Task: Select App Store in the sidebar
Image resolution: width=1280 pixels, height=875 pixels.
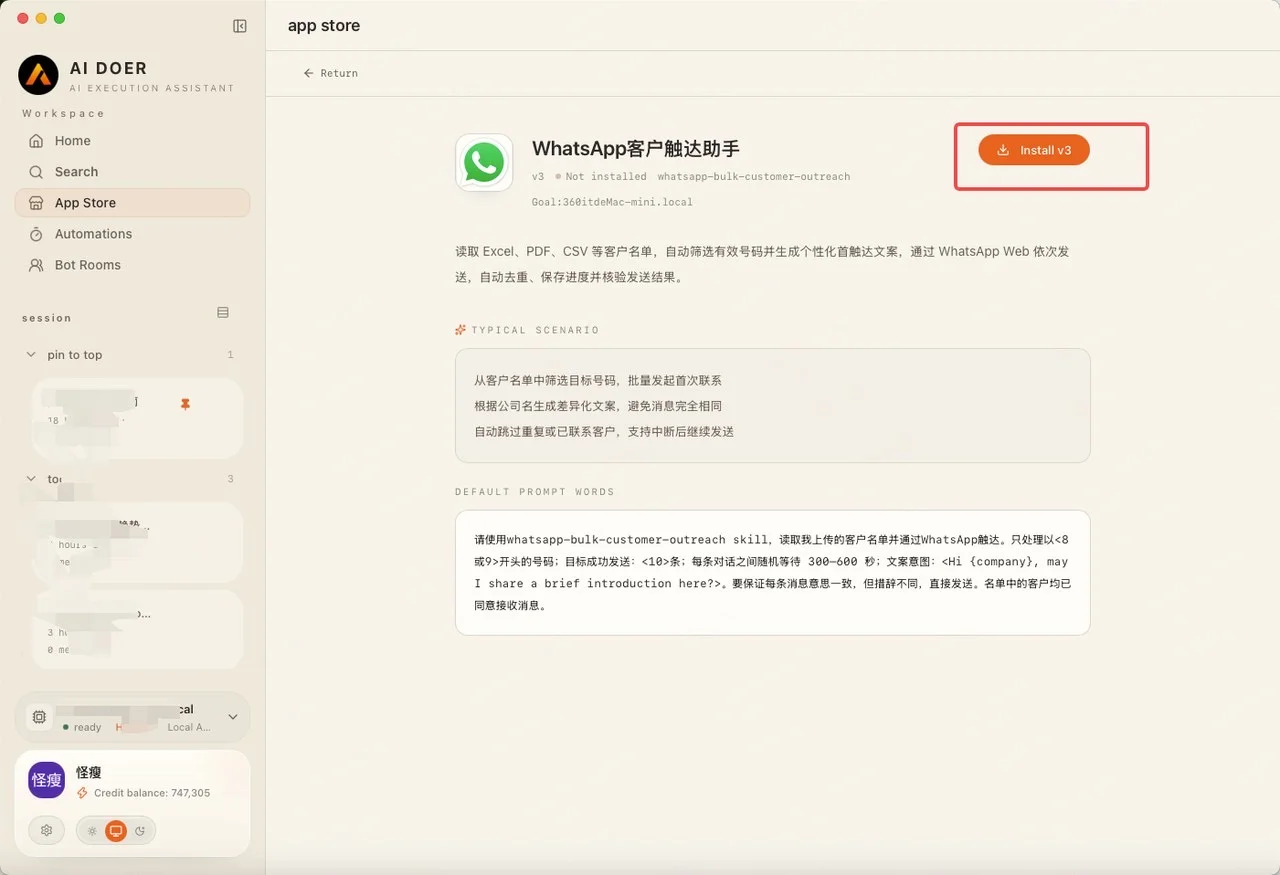Action: 132,203
